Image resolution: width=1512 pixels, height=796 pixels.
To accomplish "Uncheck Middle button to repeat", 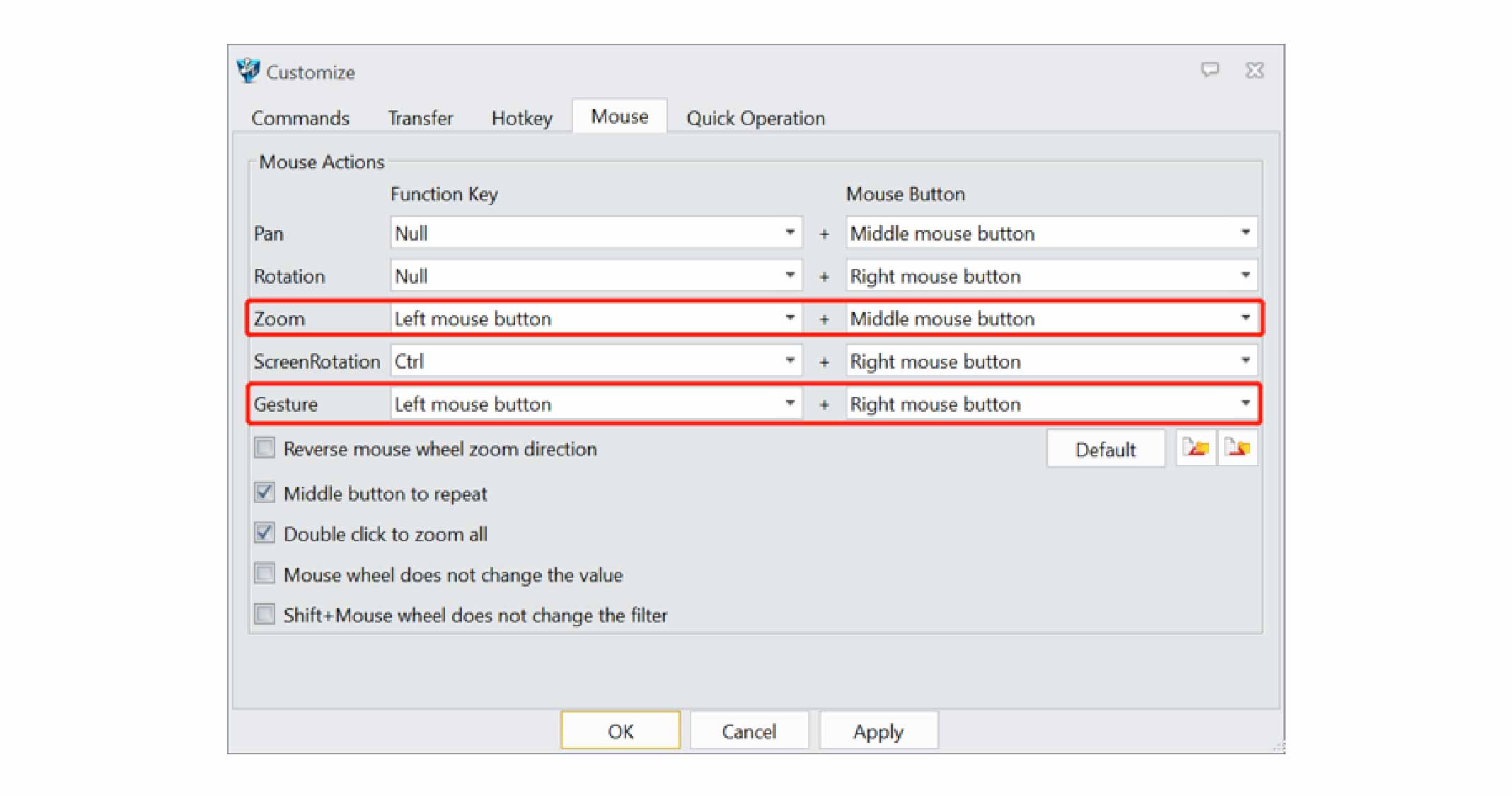I will click(x=265, y=492).
